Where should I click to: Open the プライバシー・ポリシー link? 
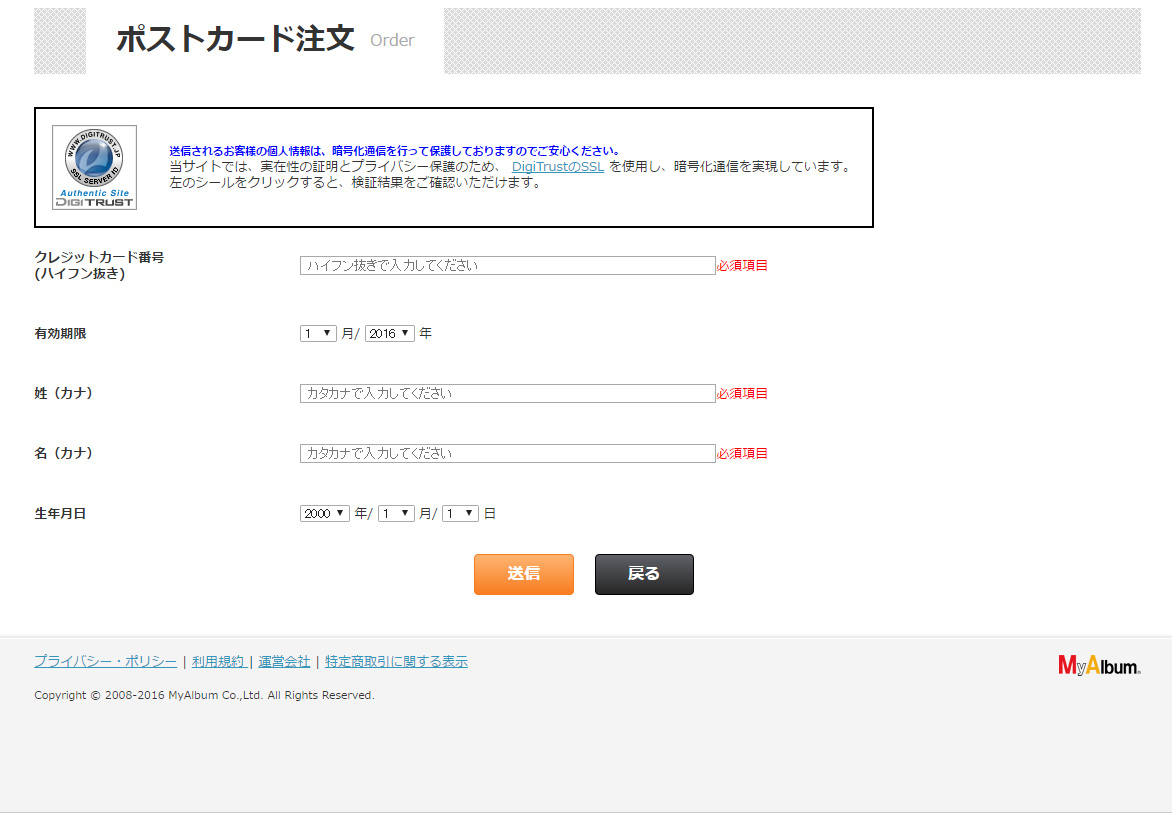click(105, 662)
